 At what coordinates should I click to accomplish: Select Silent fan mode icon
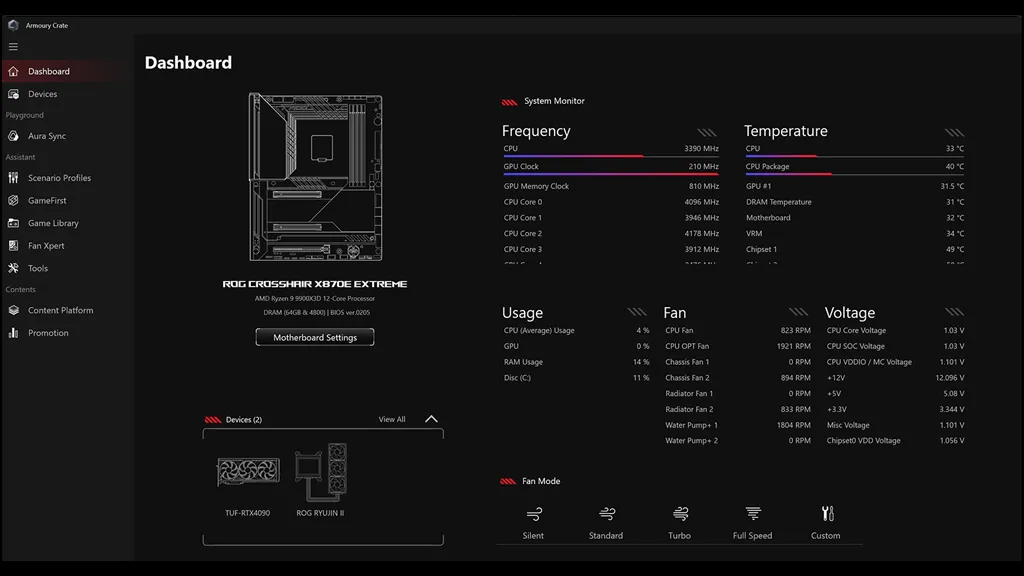pos(534,514)
